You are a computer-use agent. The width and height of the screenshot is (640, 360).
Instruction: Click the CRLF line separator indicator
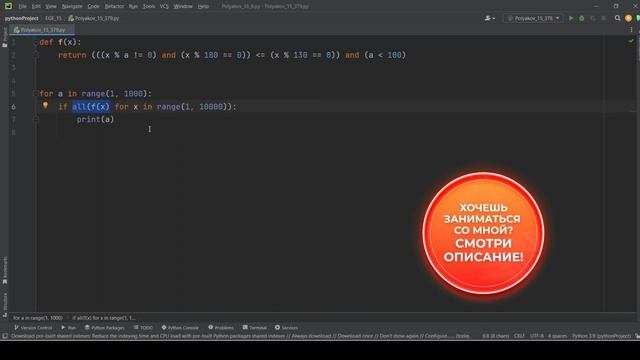click(519, 336)
